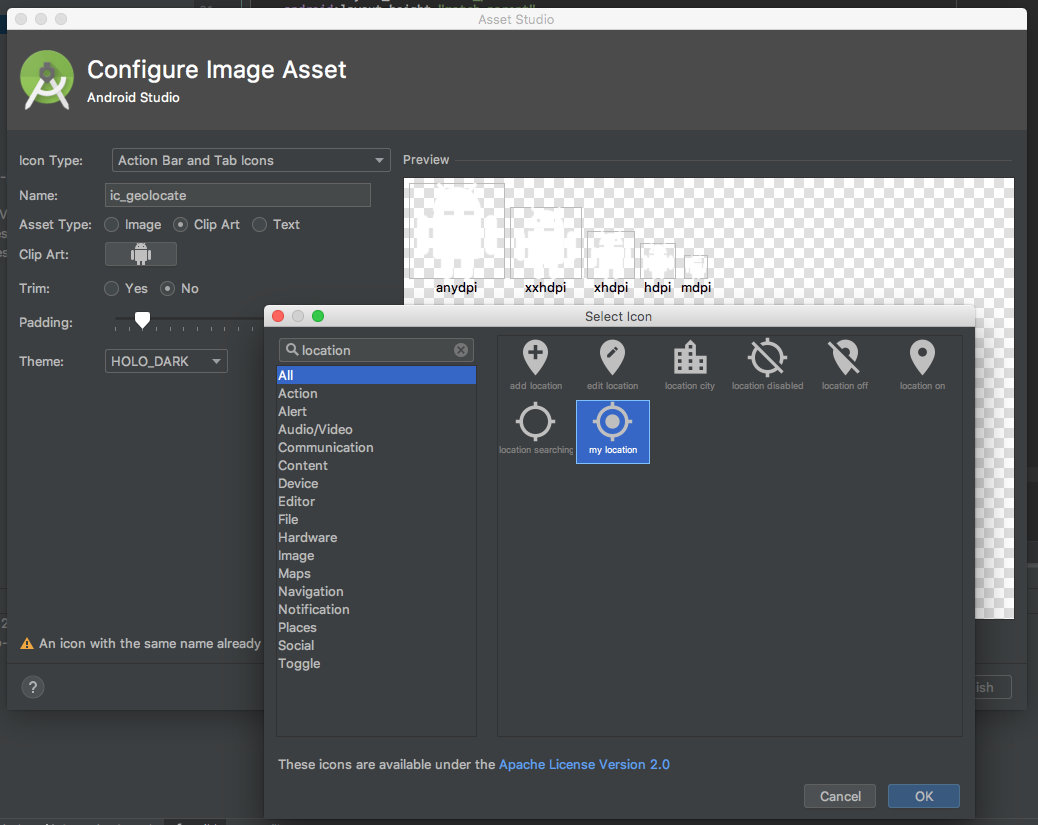Enable Trim by choosing Yes
Screen dimensions: 1038x825
[112, 289]
